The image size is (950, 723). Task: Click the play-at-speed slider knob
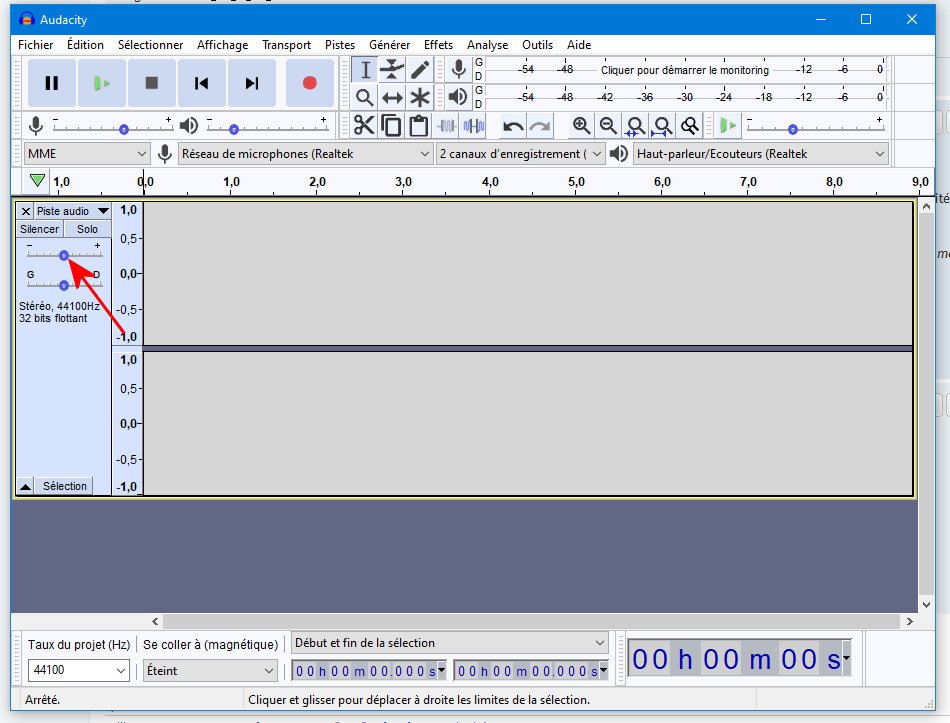tap(792, 130)
